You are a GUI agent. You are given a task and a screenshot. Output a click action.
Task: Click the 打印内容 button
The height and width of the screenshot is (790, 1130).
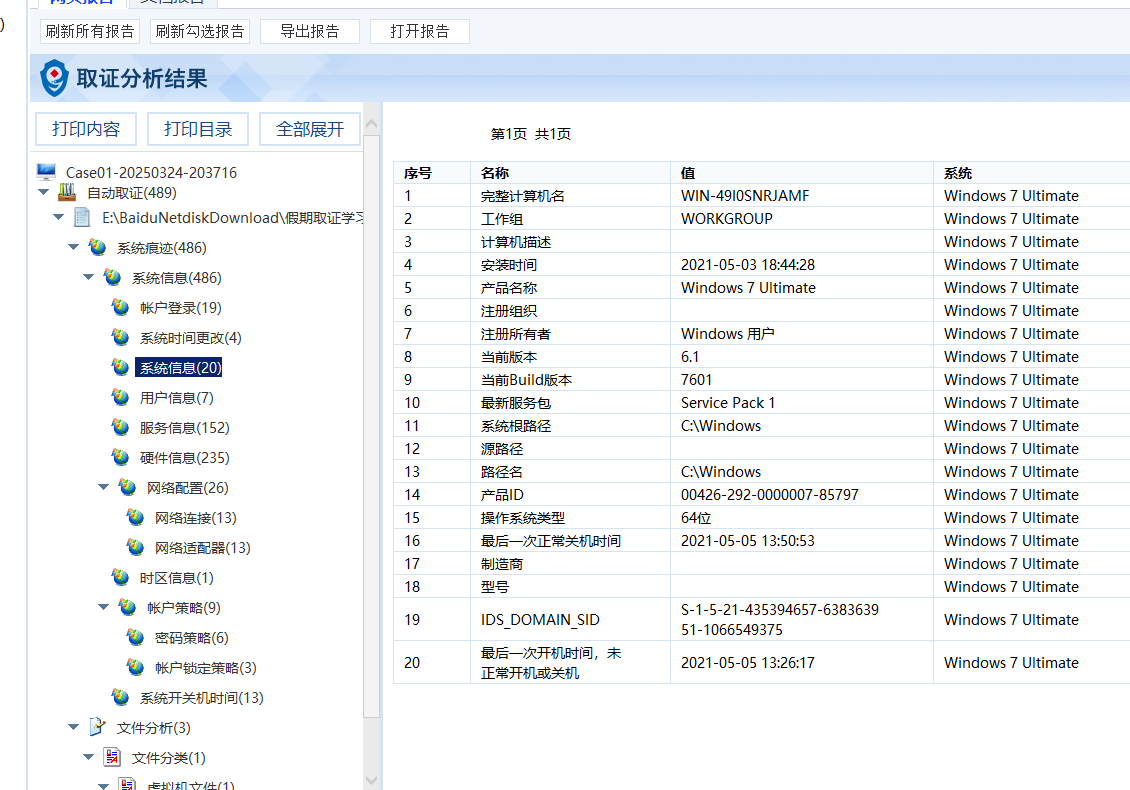[86, 129]
